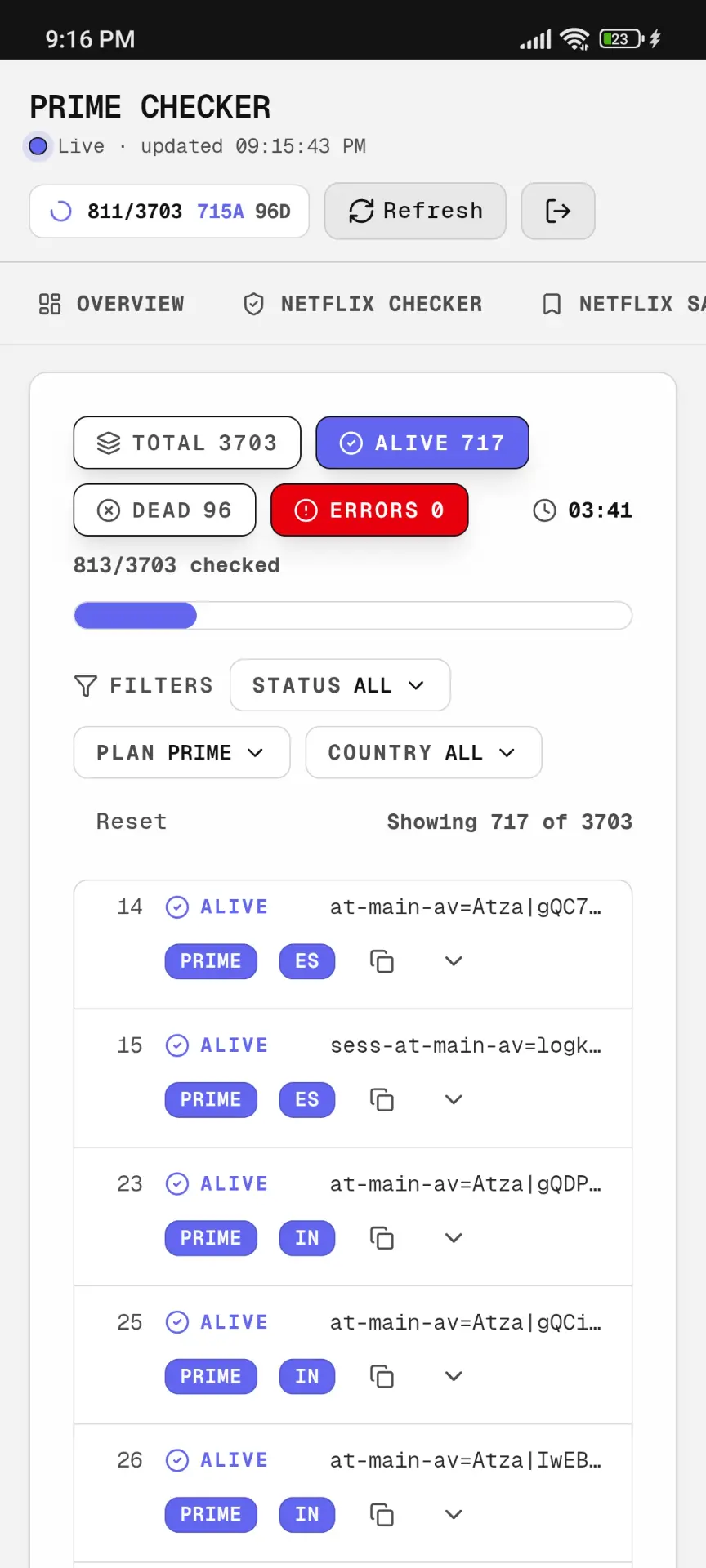Click the checked progress bar
Viewport: 706px width, 1568px height.
pos(353,616)
